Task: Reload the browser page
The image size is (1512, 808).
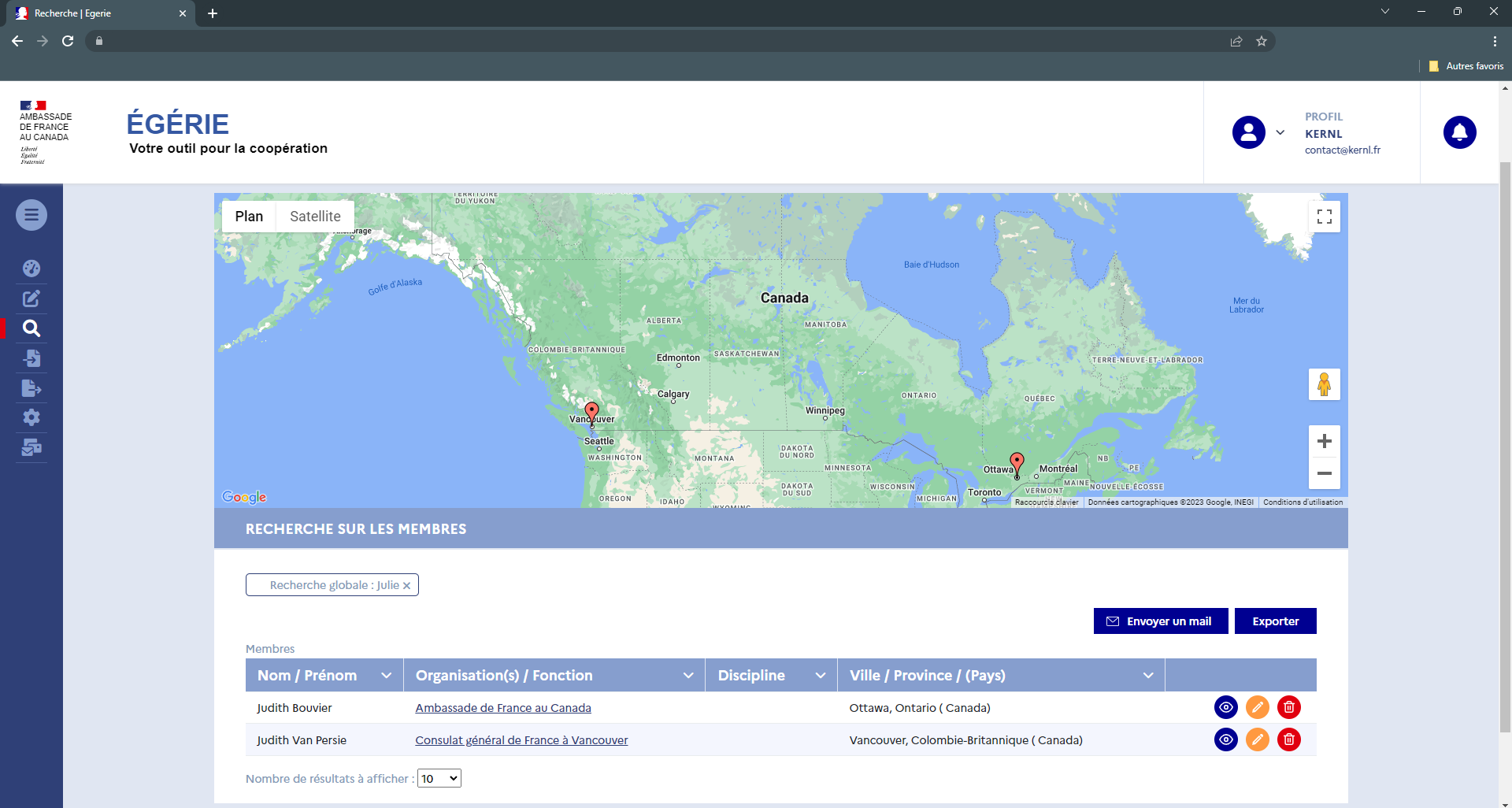Action: 68,41
